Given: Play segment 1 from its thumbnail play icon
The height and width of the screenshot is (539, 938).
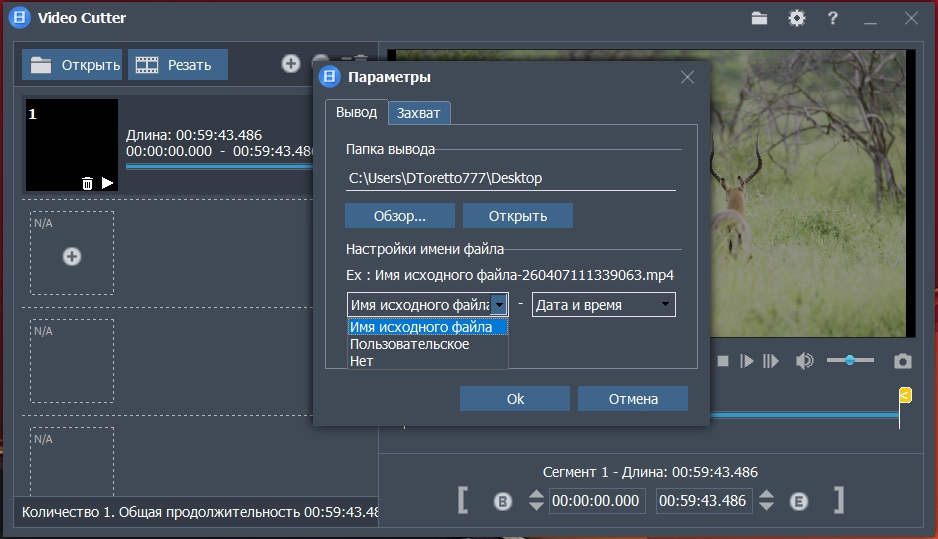Looking at the screenshot, I should point(107,182).
